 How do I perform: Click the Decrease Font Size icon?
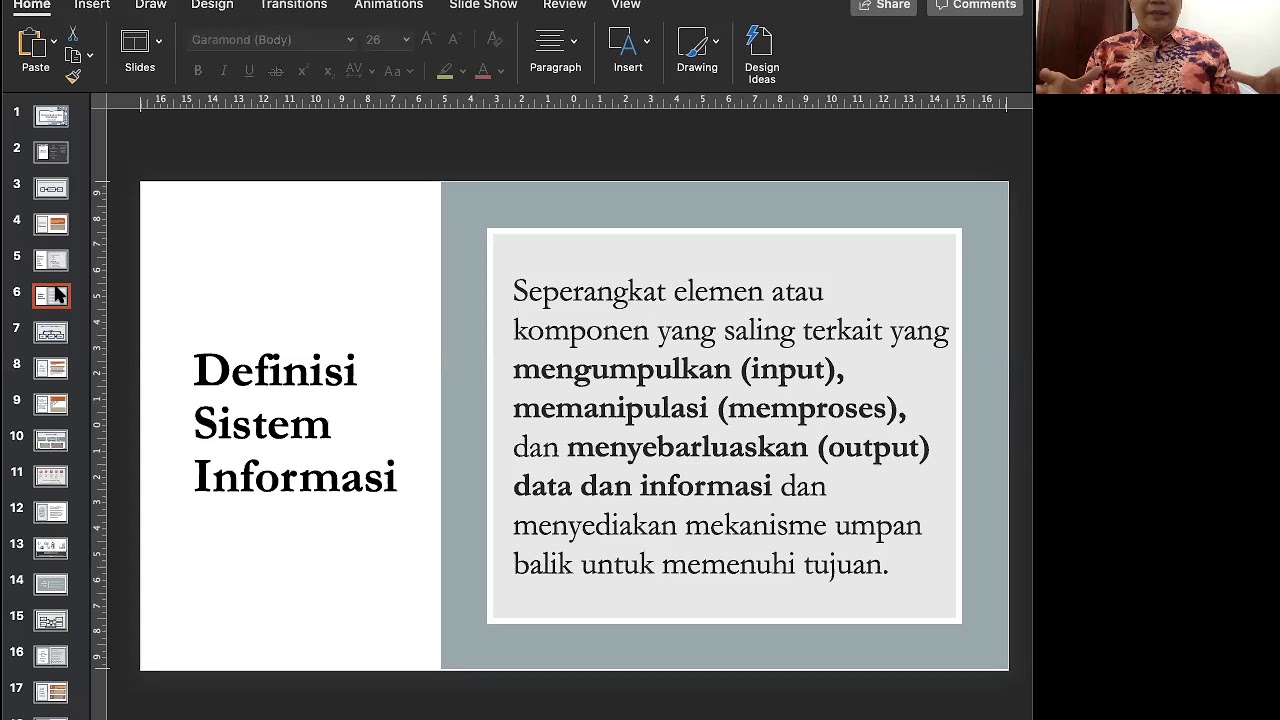[x=454, y=39]
